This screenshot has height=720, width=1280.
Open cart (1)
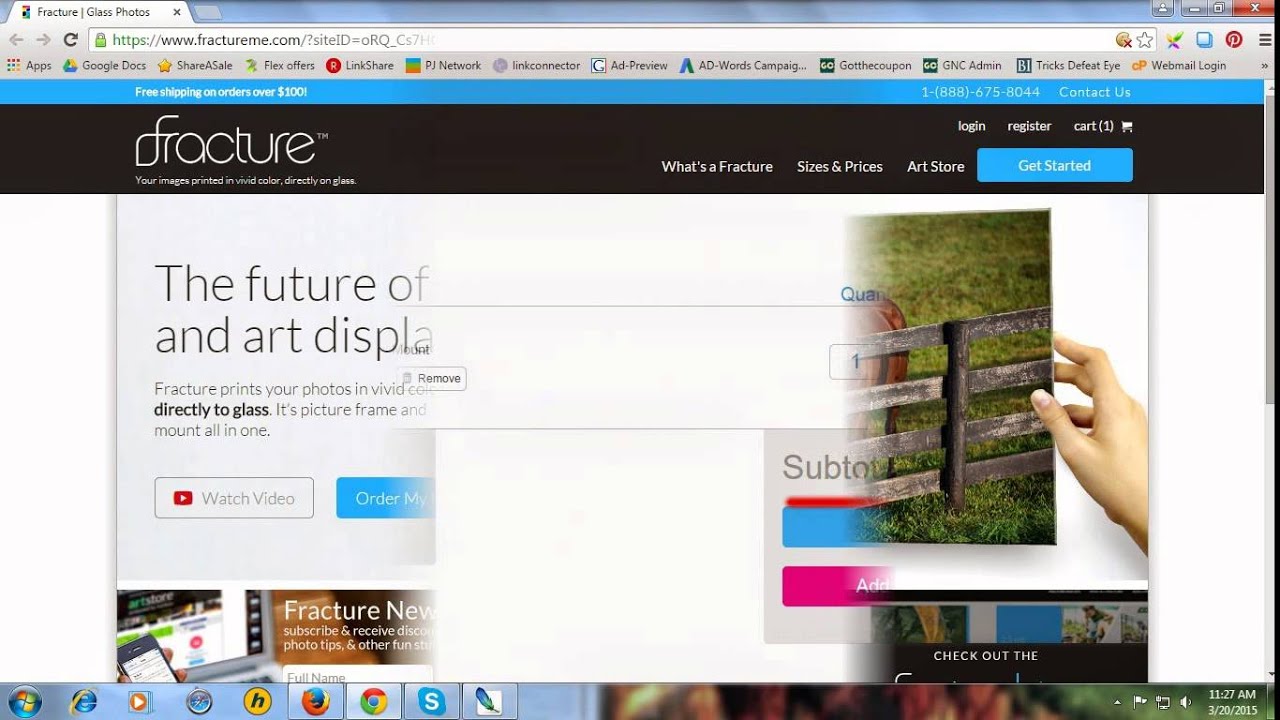click(x=1093, y=126)
